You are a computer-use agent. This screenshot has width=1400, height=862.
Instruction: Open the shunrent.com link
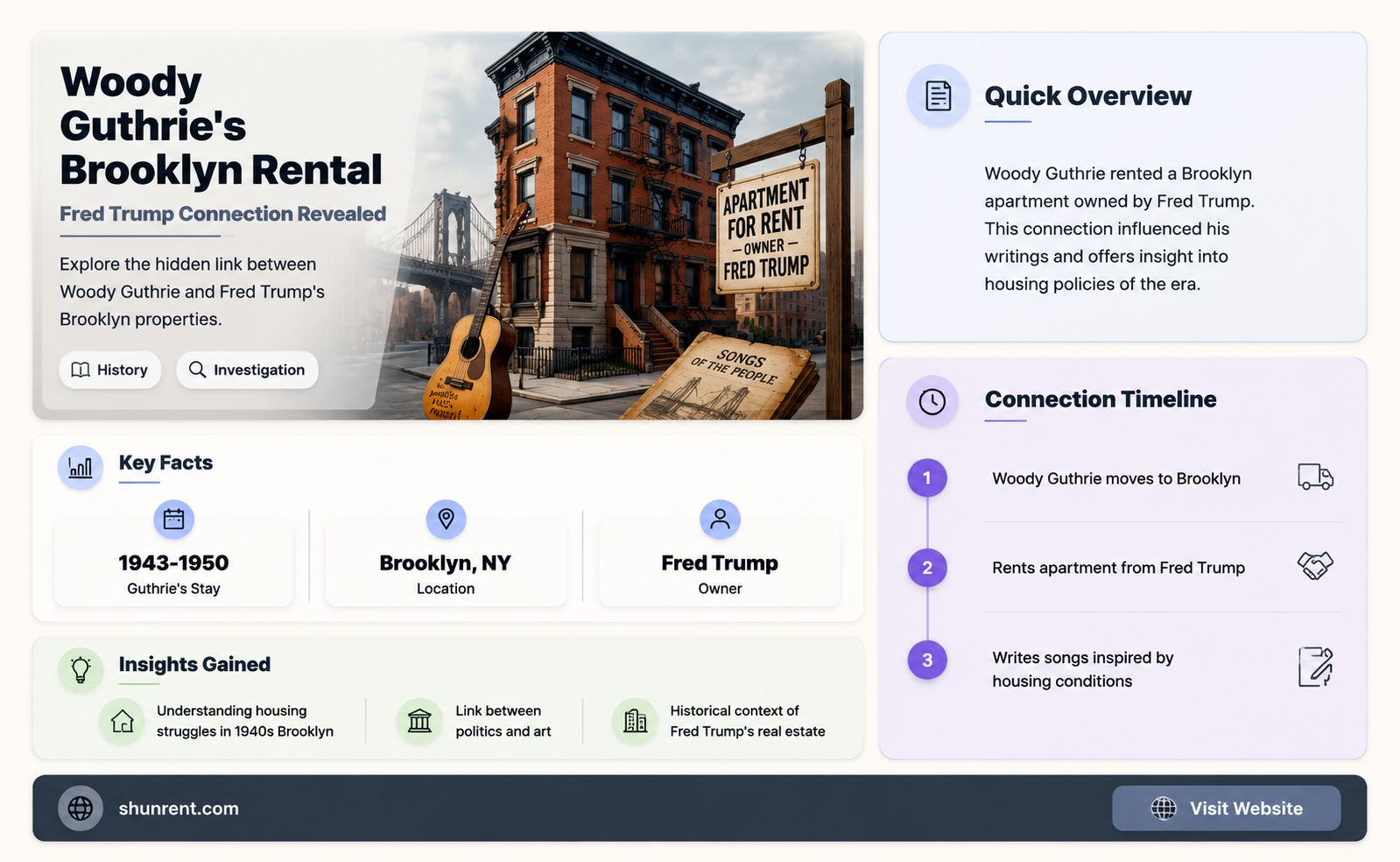tap(179, 809)
